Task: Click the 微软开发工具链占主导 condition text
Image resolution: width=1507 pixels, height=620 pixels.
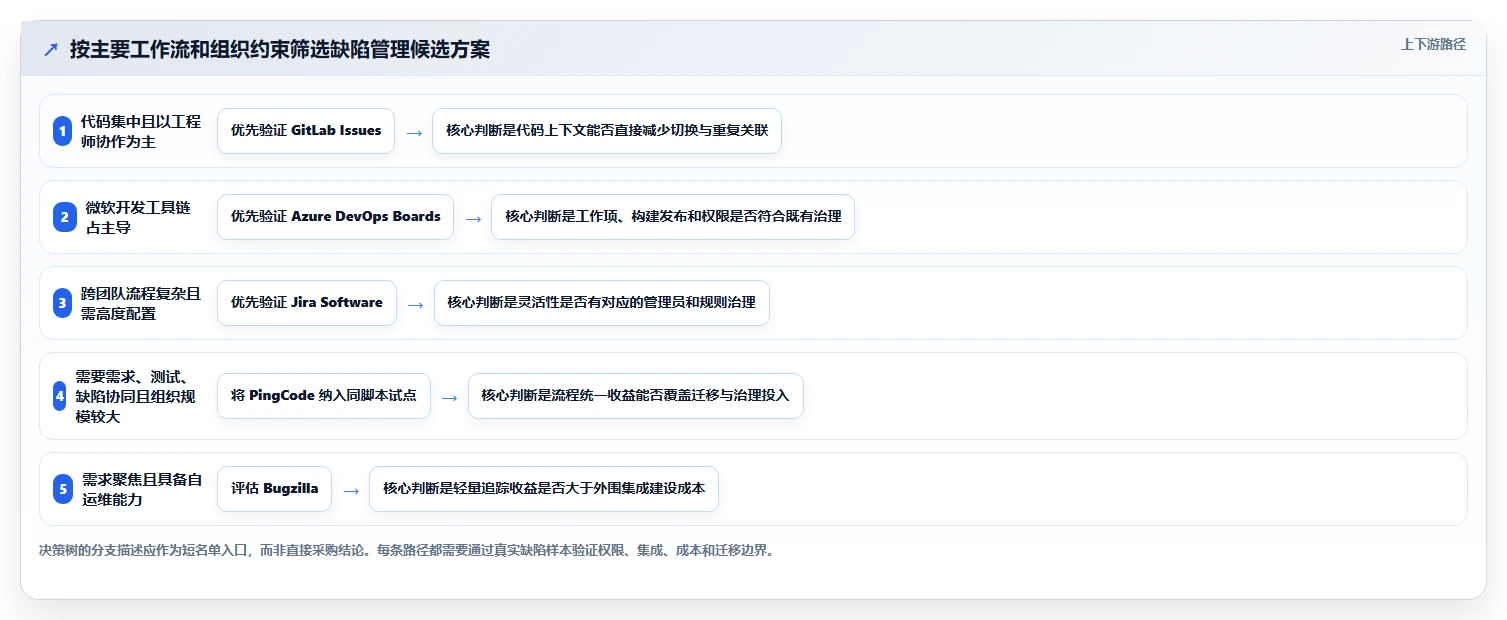Action: click(138, 217)
